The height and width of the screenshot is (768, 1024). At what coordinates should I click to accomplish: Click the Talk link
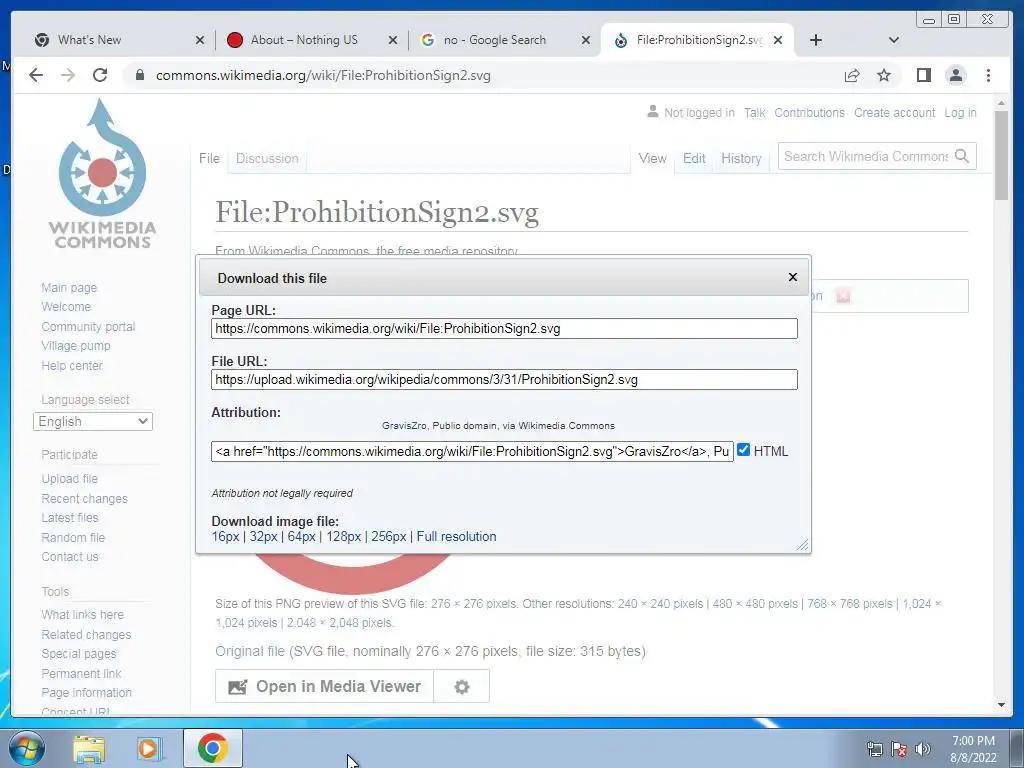pos(754,113)
